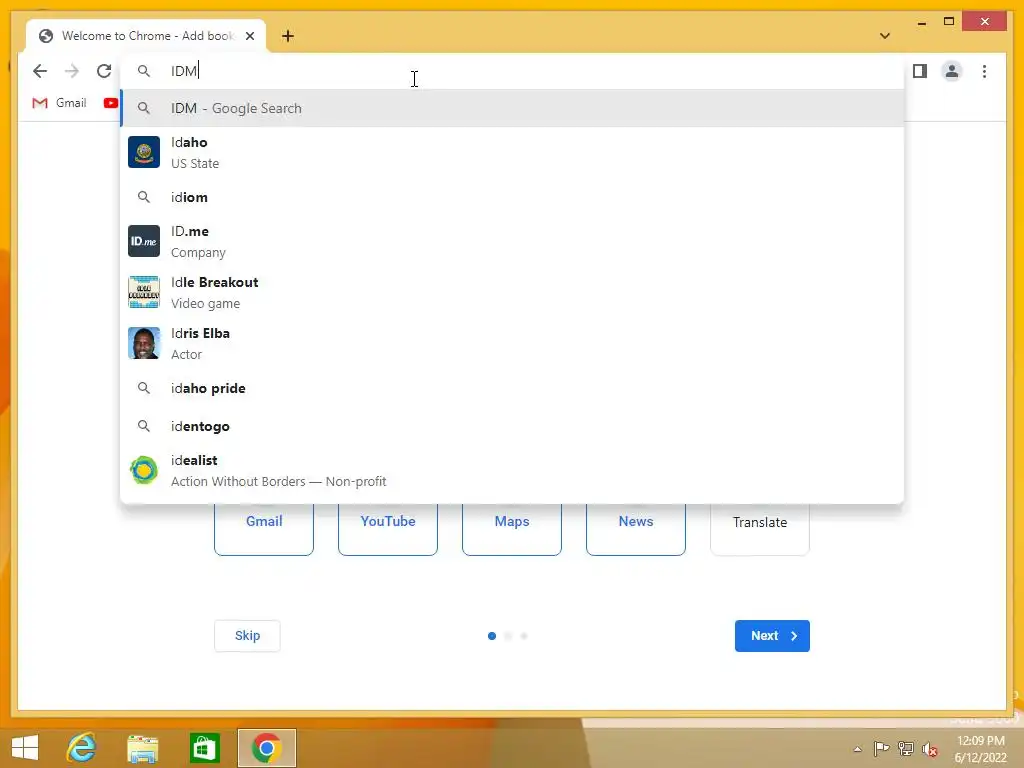Click the network tray icon
Screen dimensions: 1024x768
[x=906, y=748]
